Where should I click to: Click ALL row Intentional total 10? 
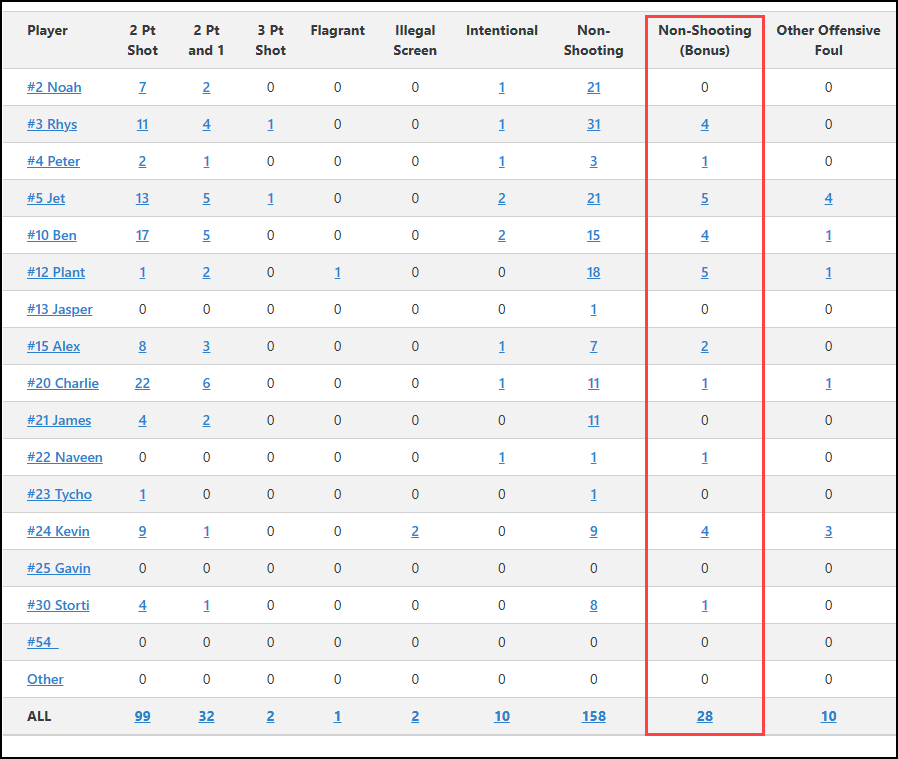click(x=502, y=716)
